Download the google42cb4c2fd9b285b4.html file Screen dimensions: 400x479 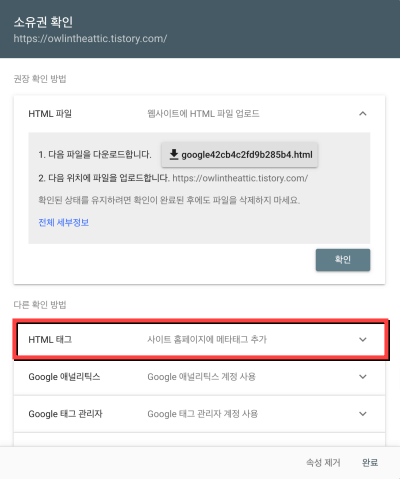click(239, 155)
